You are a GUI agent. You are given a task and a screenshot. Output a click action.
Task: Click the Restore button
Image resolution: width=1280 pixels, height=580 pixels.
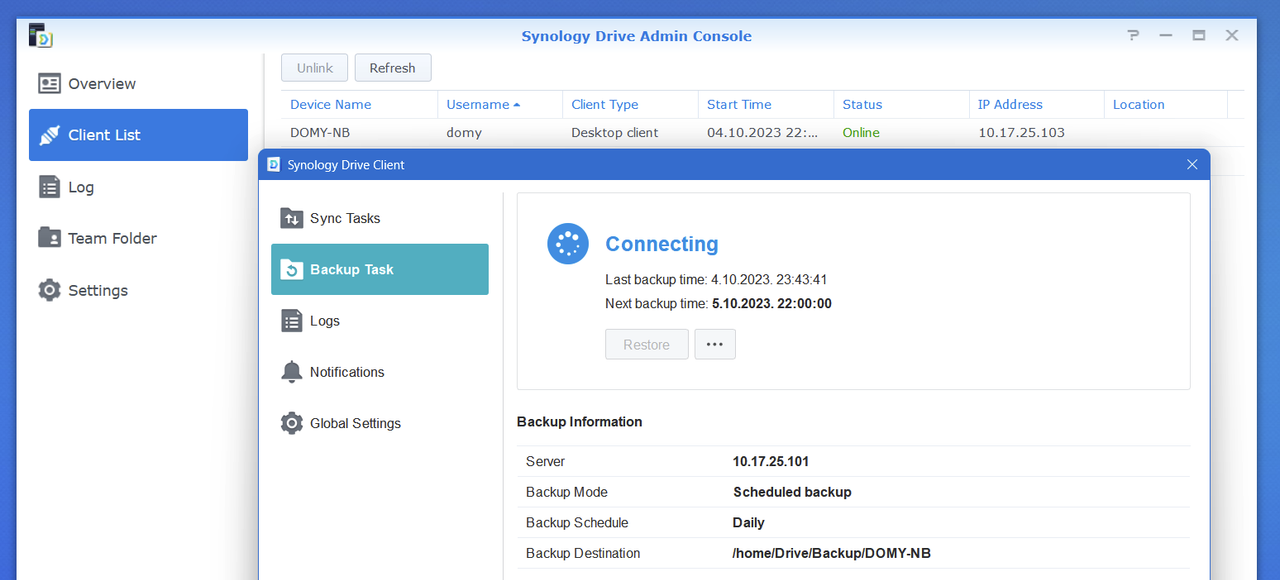pyautogui.click(x=647, y=344)
